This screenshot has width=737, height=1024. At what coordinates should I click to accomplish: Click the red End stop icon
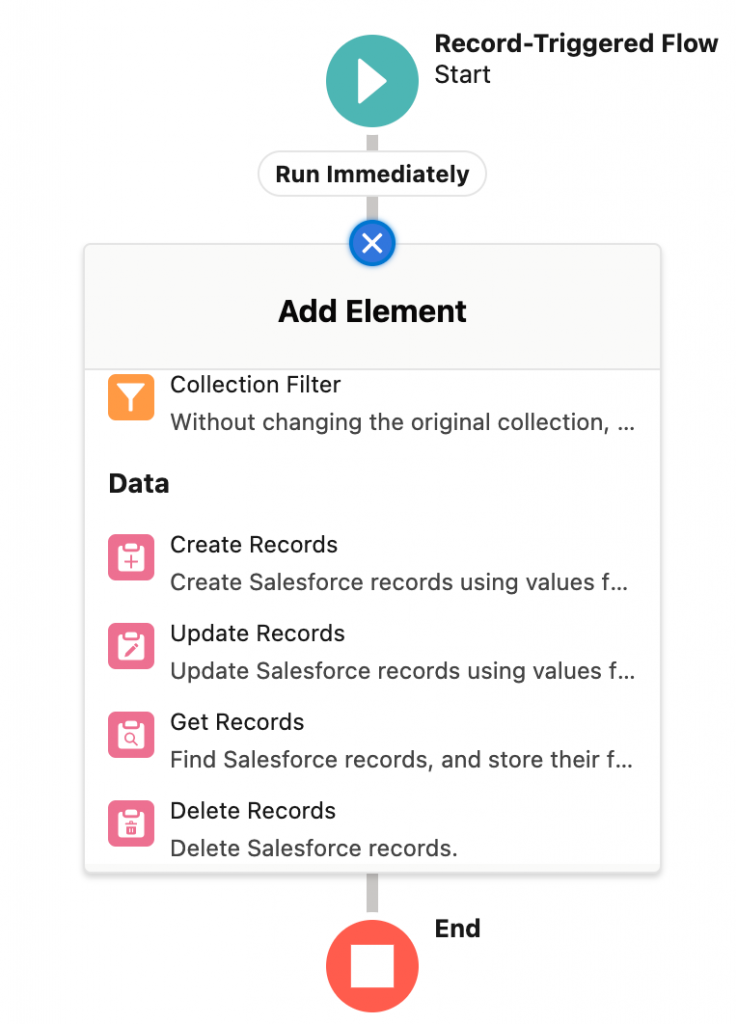point(372,965)
